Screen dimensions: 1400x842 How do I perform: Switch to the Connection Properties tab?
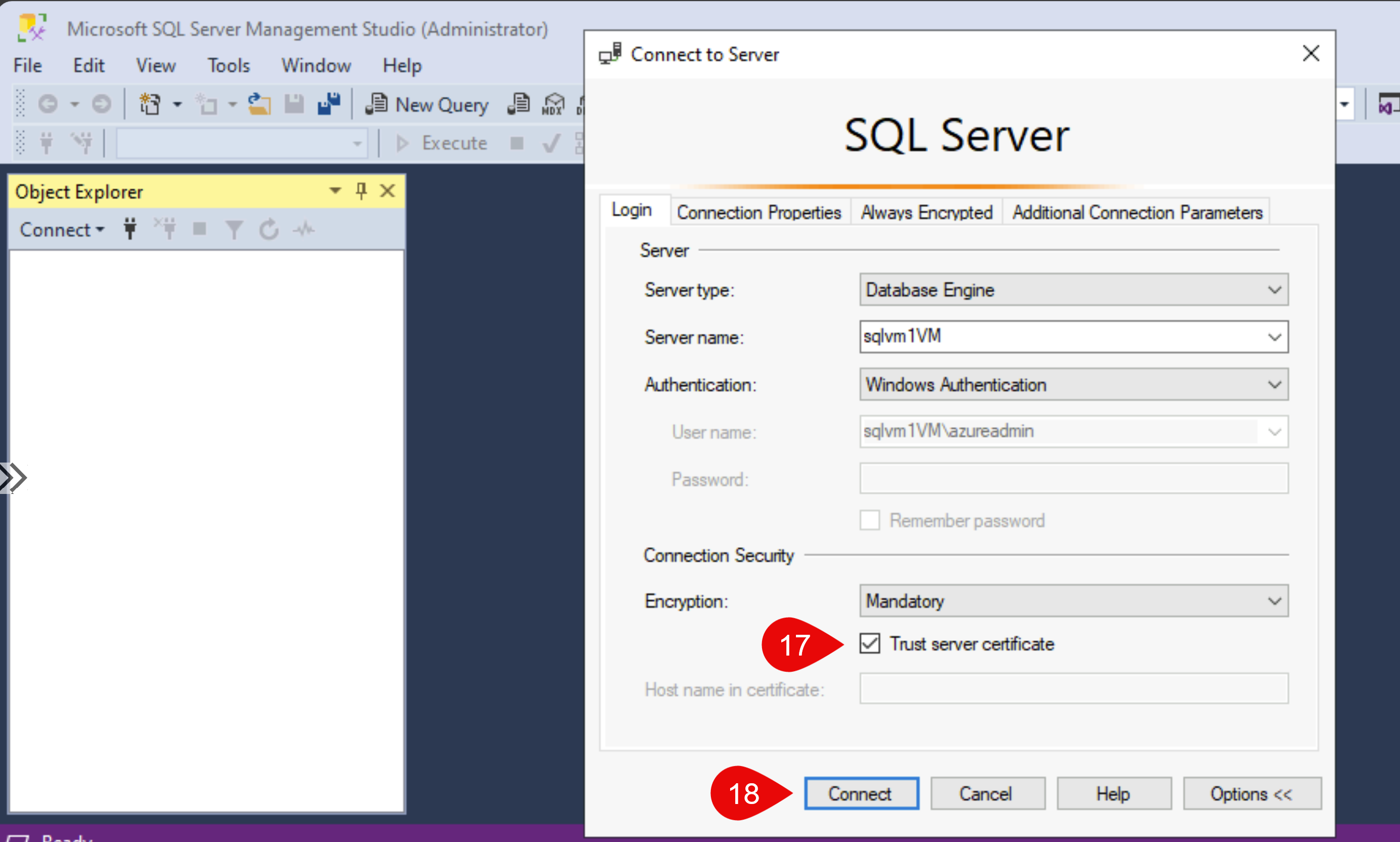758,212
